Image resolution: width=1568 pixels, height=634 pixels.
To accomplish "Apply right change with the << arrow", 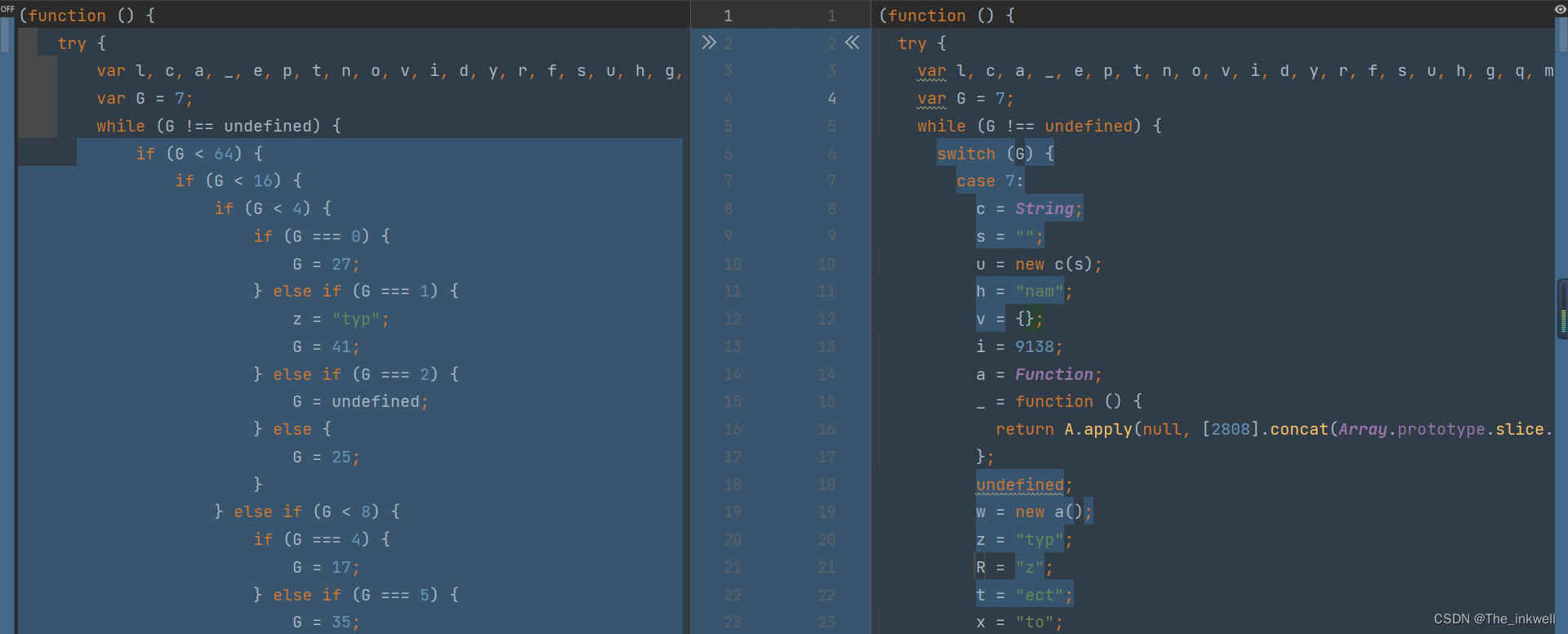I will [853, 42].
